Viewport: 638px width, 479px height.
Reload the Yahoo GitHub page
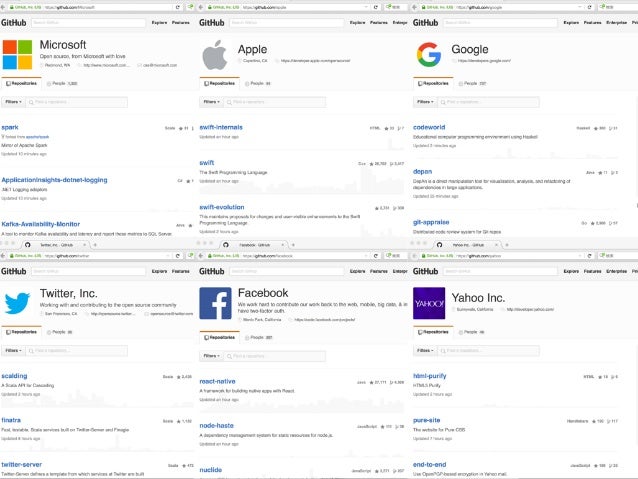coord(590,256)
